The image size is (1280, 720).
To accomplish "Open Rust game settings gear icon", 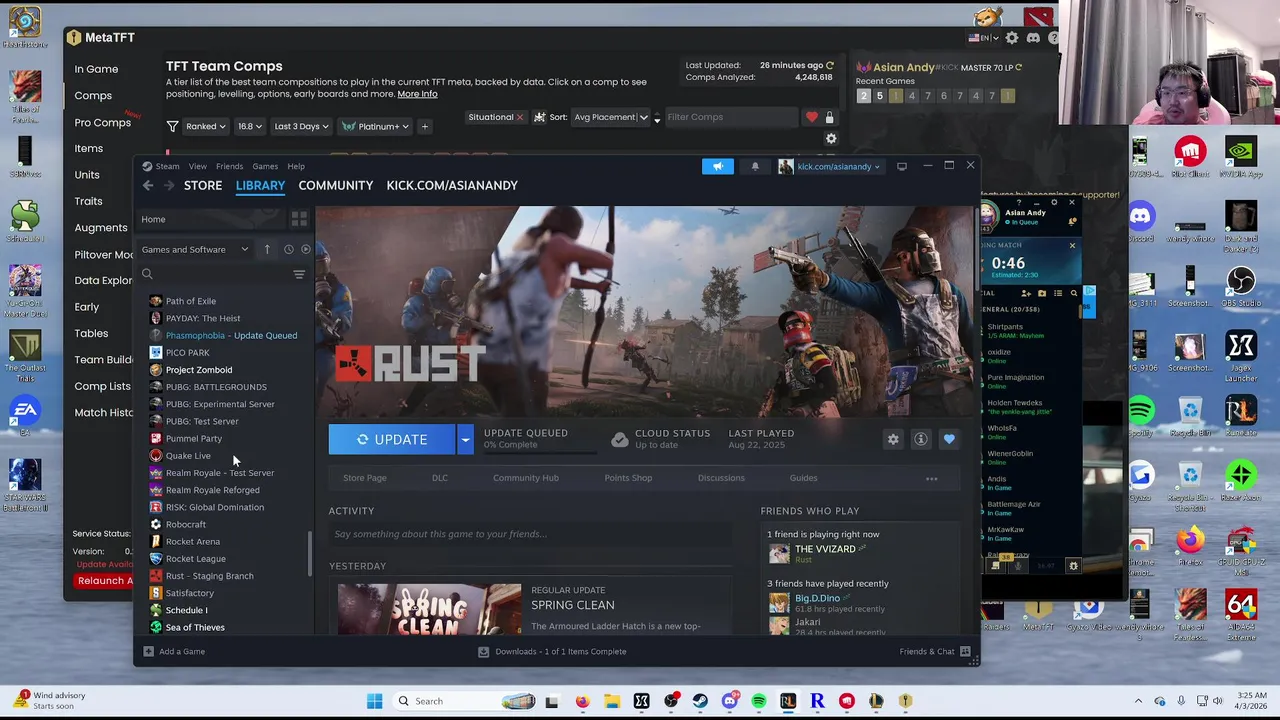I will [x=893, y=439].
